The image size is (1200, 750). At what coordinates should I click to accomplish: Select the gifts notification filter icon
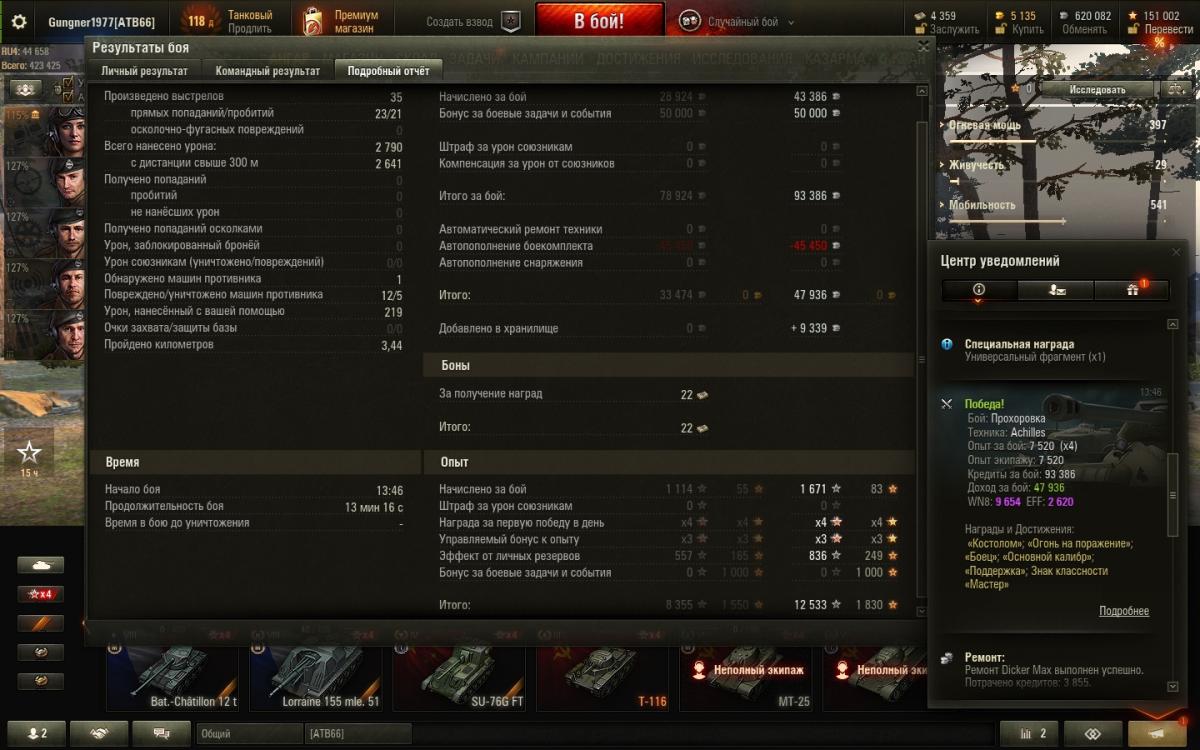tap(1133, 290)
